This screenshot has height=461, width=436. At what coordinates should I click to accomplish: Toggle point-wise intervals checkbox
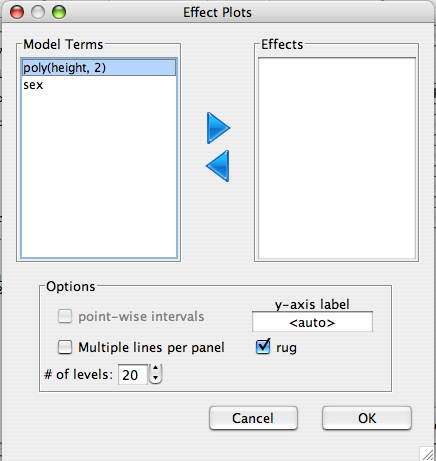(65, 316)
